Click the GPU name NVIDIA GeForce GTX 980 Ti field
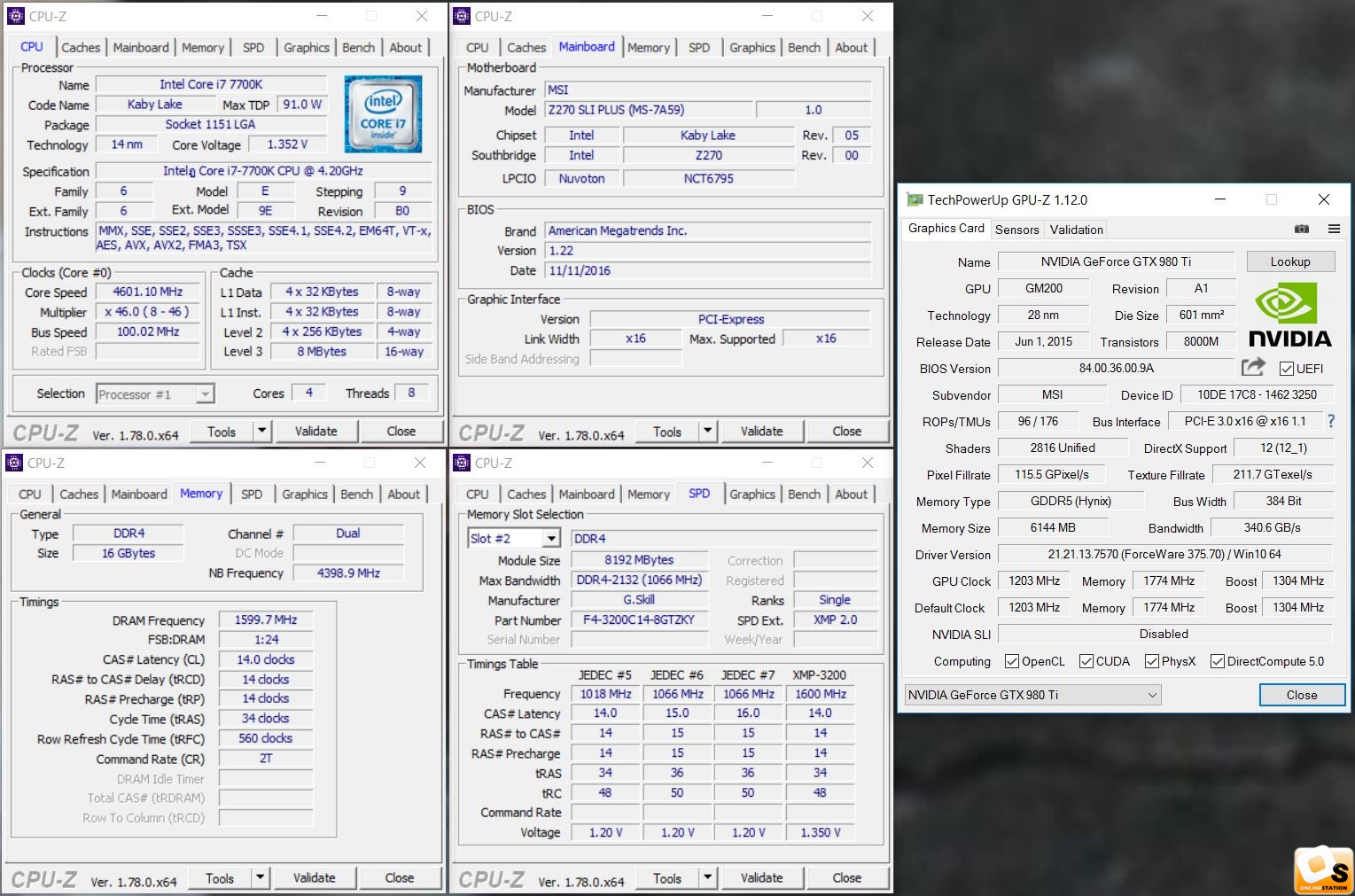Image resolution: width=1355 pixels, height=896 pixels. point(1116,261)
